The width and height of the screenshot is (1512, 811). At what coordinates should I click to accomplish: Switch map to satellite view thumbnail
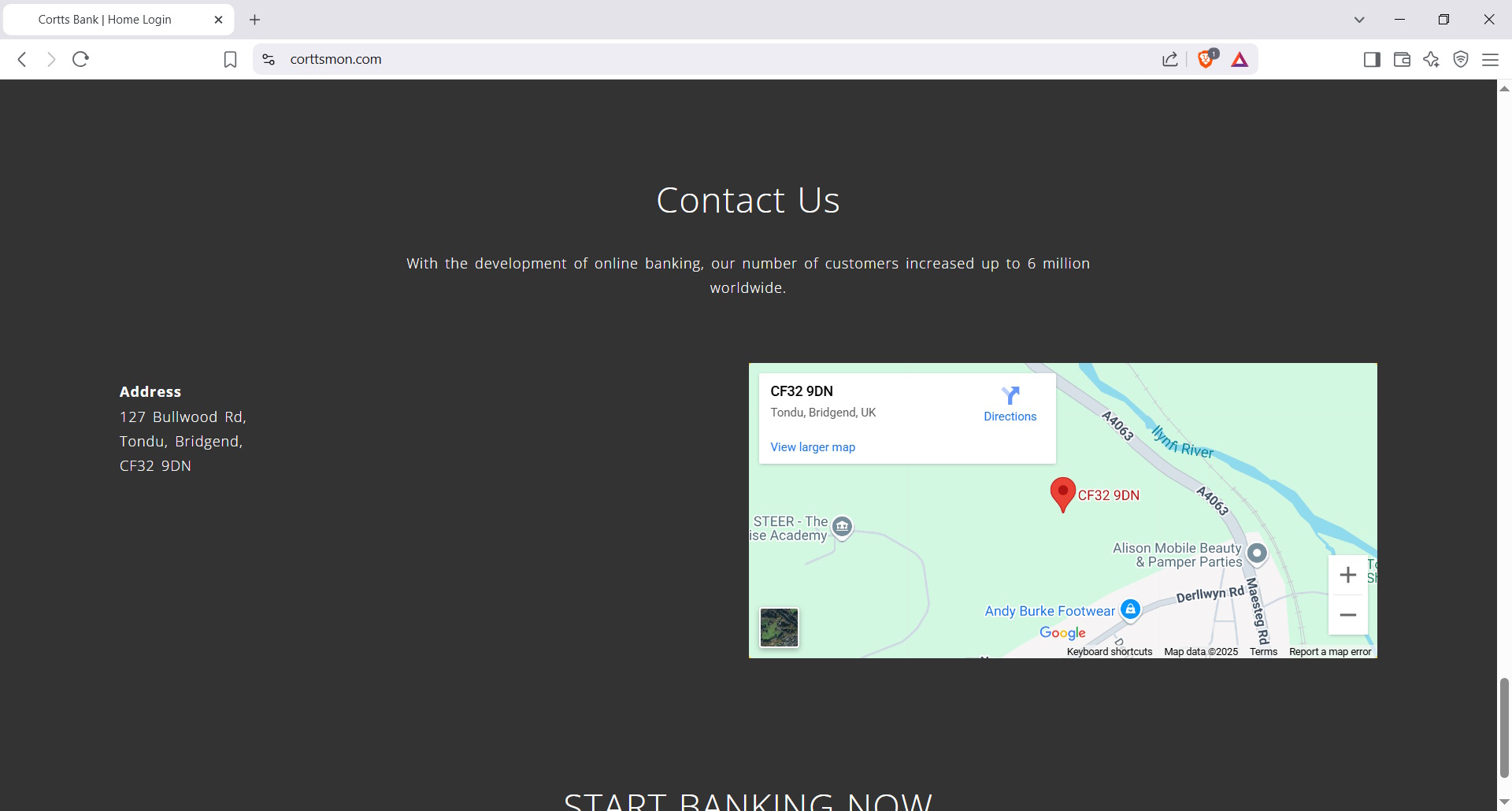pyautogui.click(x=779, y=628)
